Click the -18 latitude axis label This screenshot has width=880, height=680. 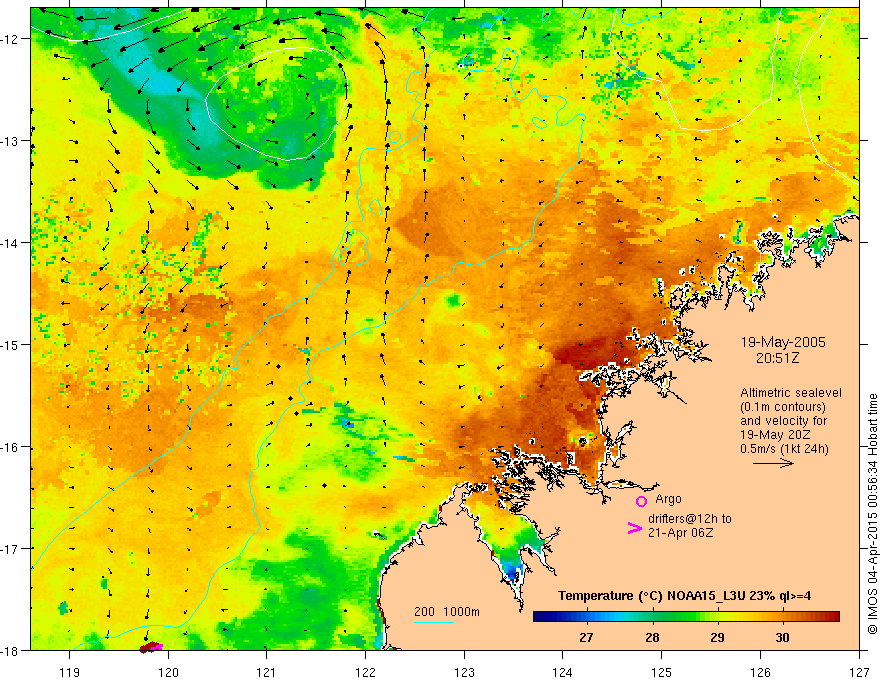(x=11, y=650)
